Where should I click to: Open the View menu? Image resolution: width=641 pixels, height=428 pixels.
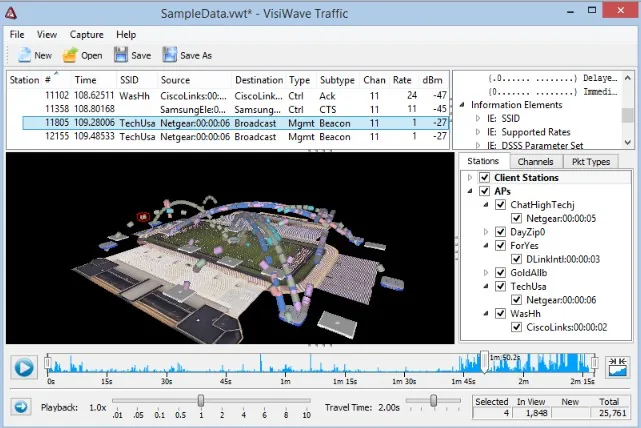tap(47, 34)
